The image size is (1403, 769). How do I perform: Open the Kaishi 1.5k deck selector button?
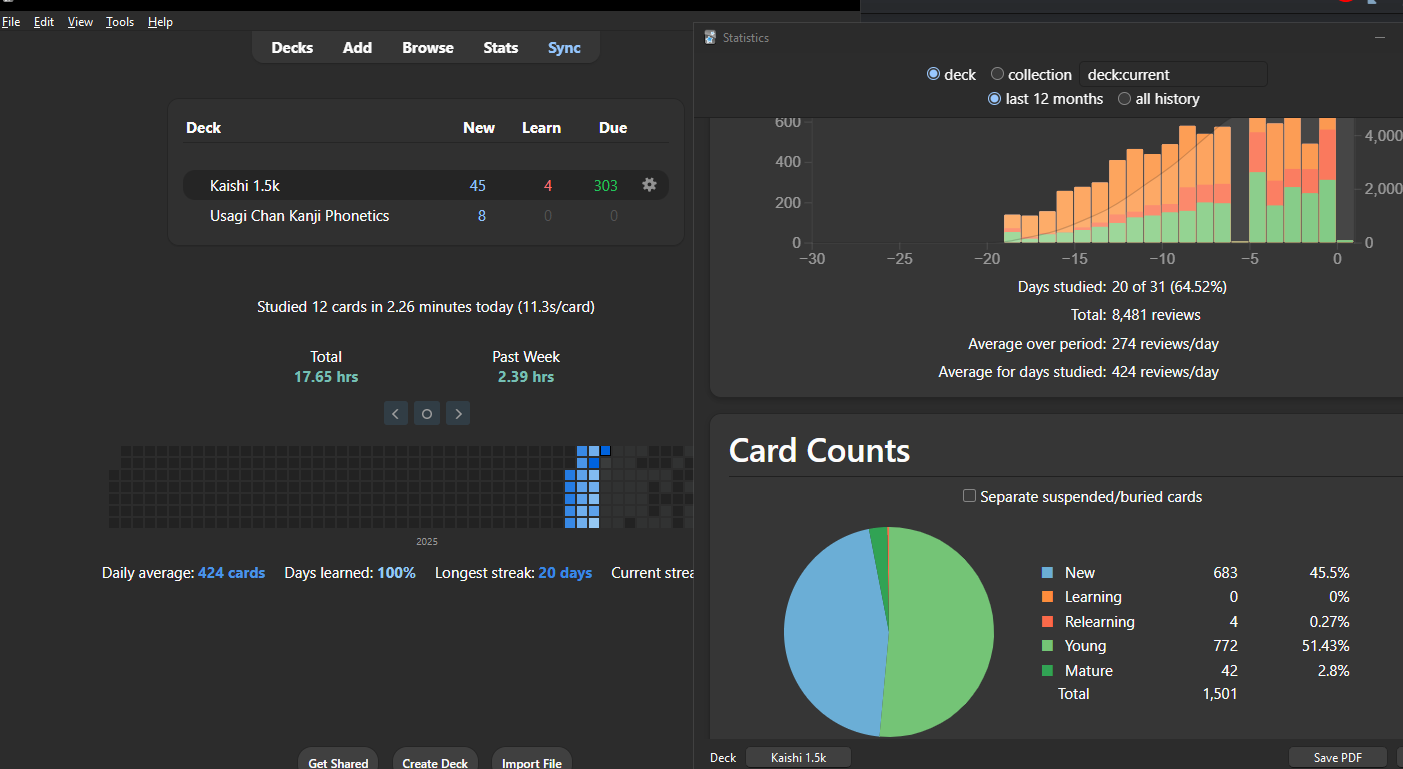coord(799,758)
